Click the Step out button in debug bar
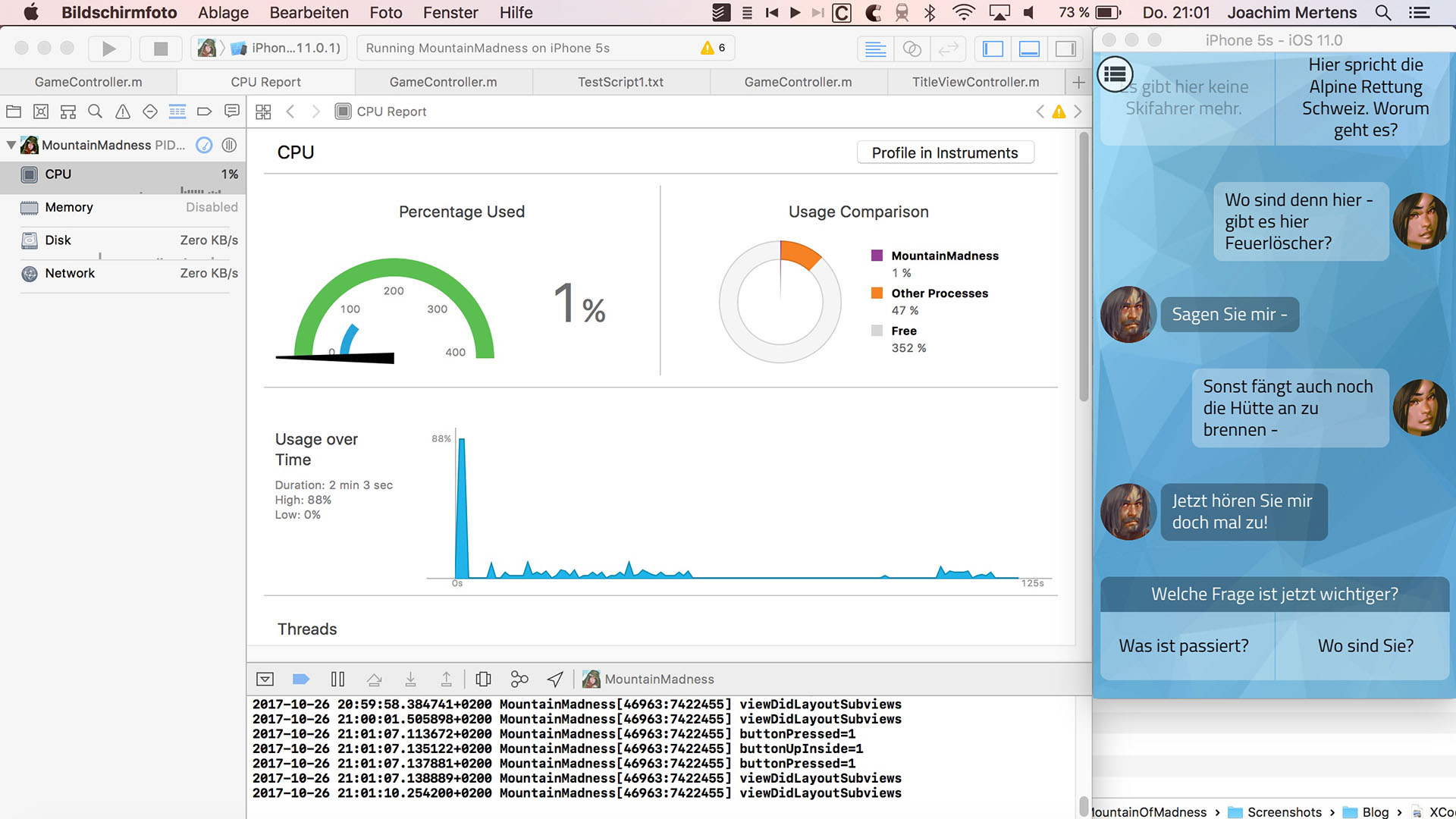1456x819 pixels. click(447, 679)
